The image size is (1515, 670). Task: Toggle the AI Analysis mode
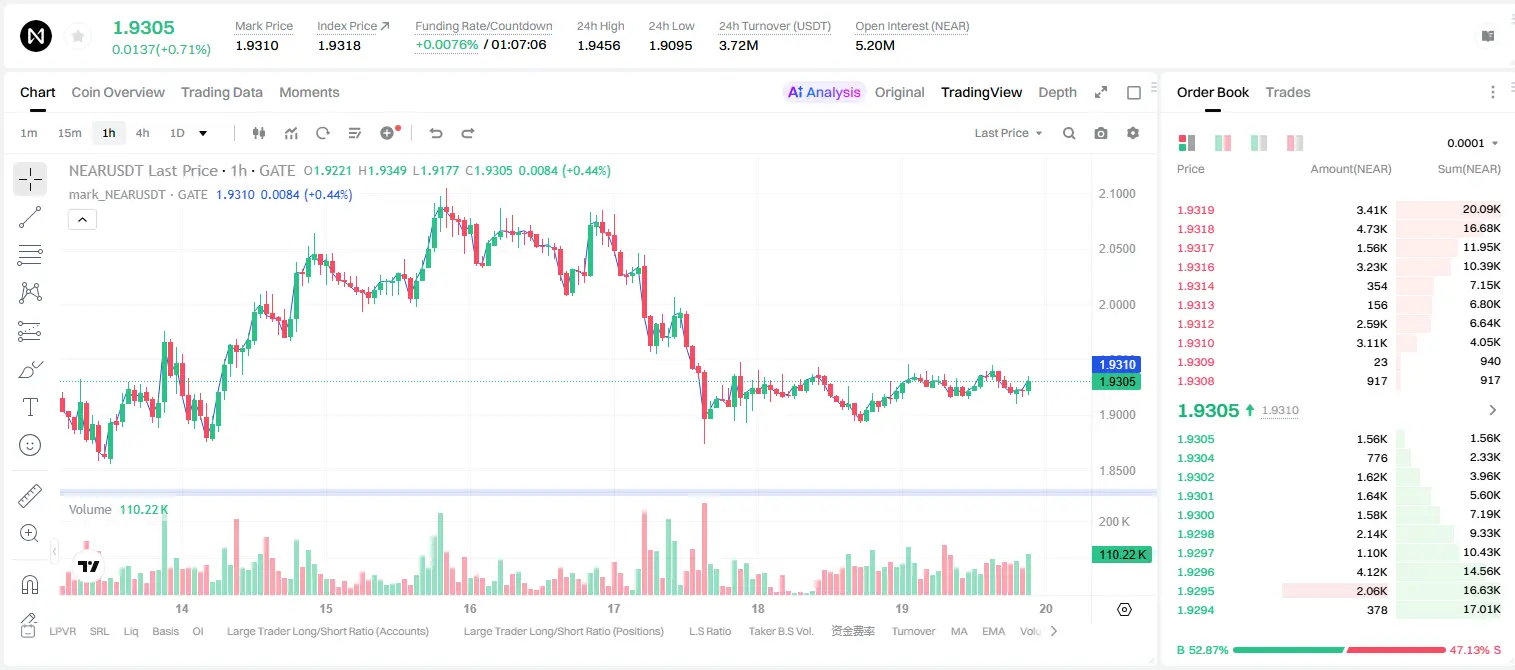824,92
